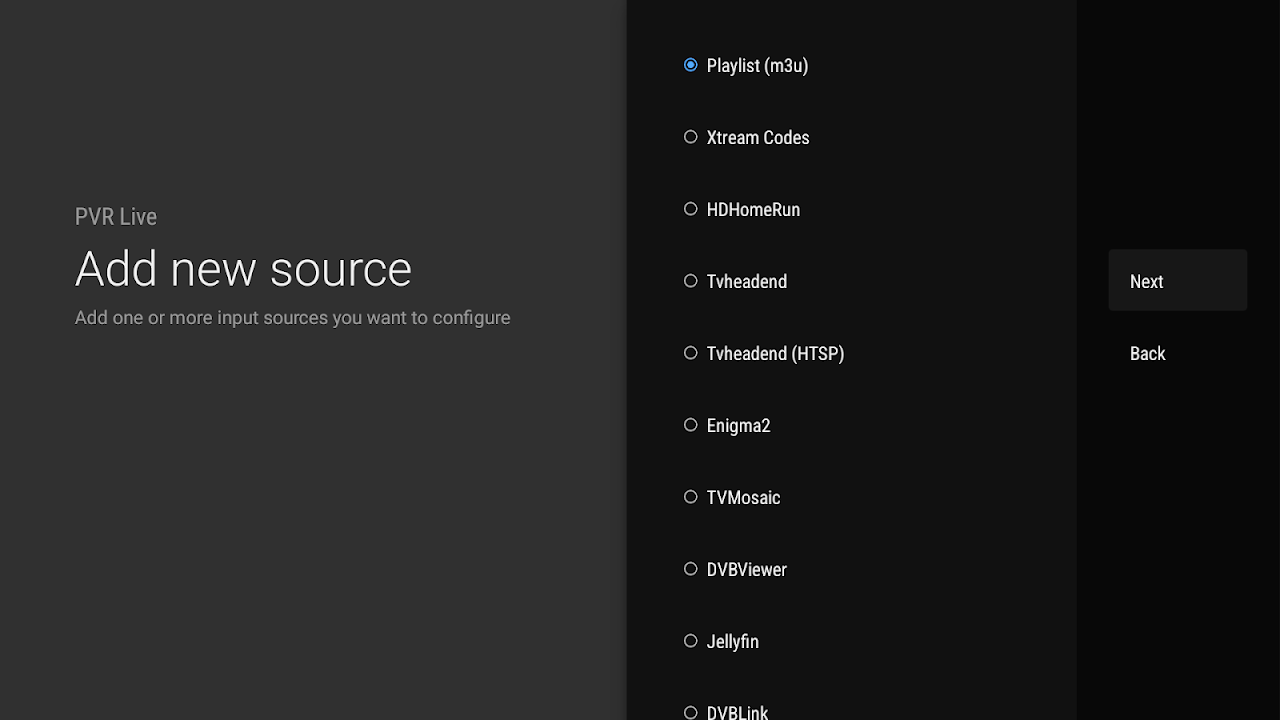
Task: Click the "Jellyfin" label text
Action: pos(732,642)
